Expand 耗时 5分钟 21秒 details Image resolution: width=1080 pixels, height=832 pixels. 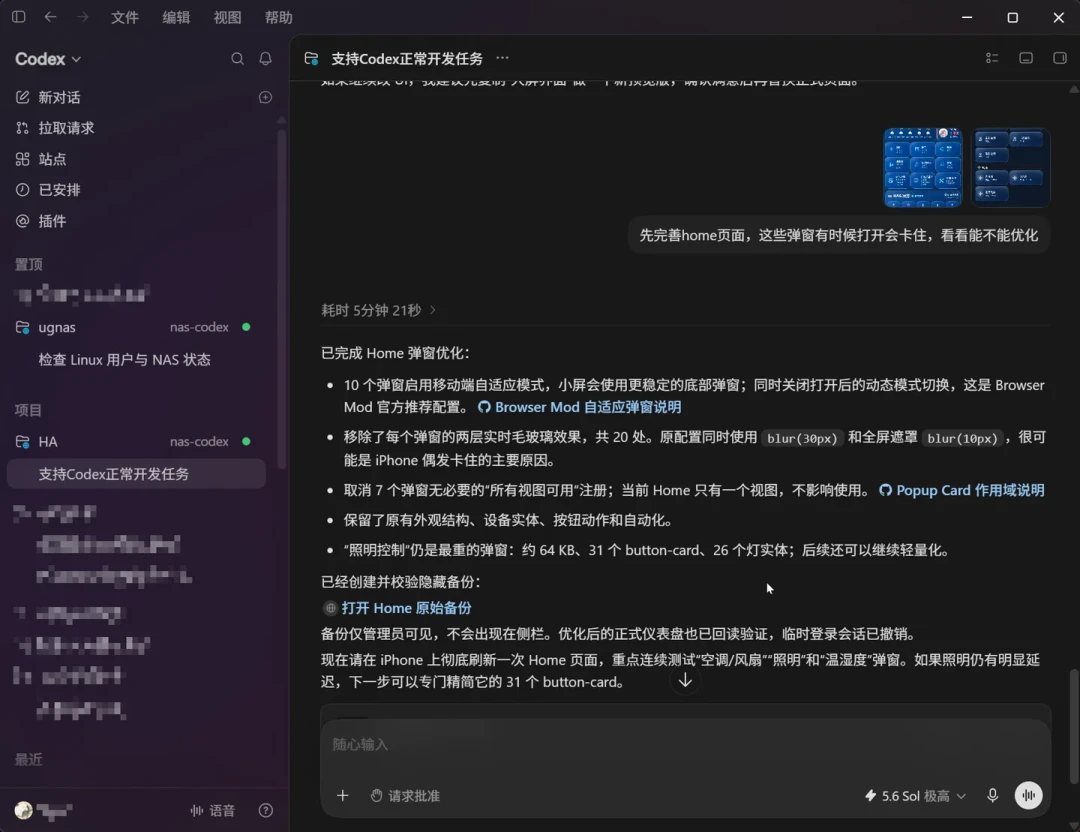tap(378, 311)
